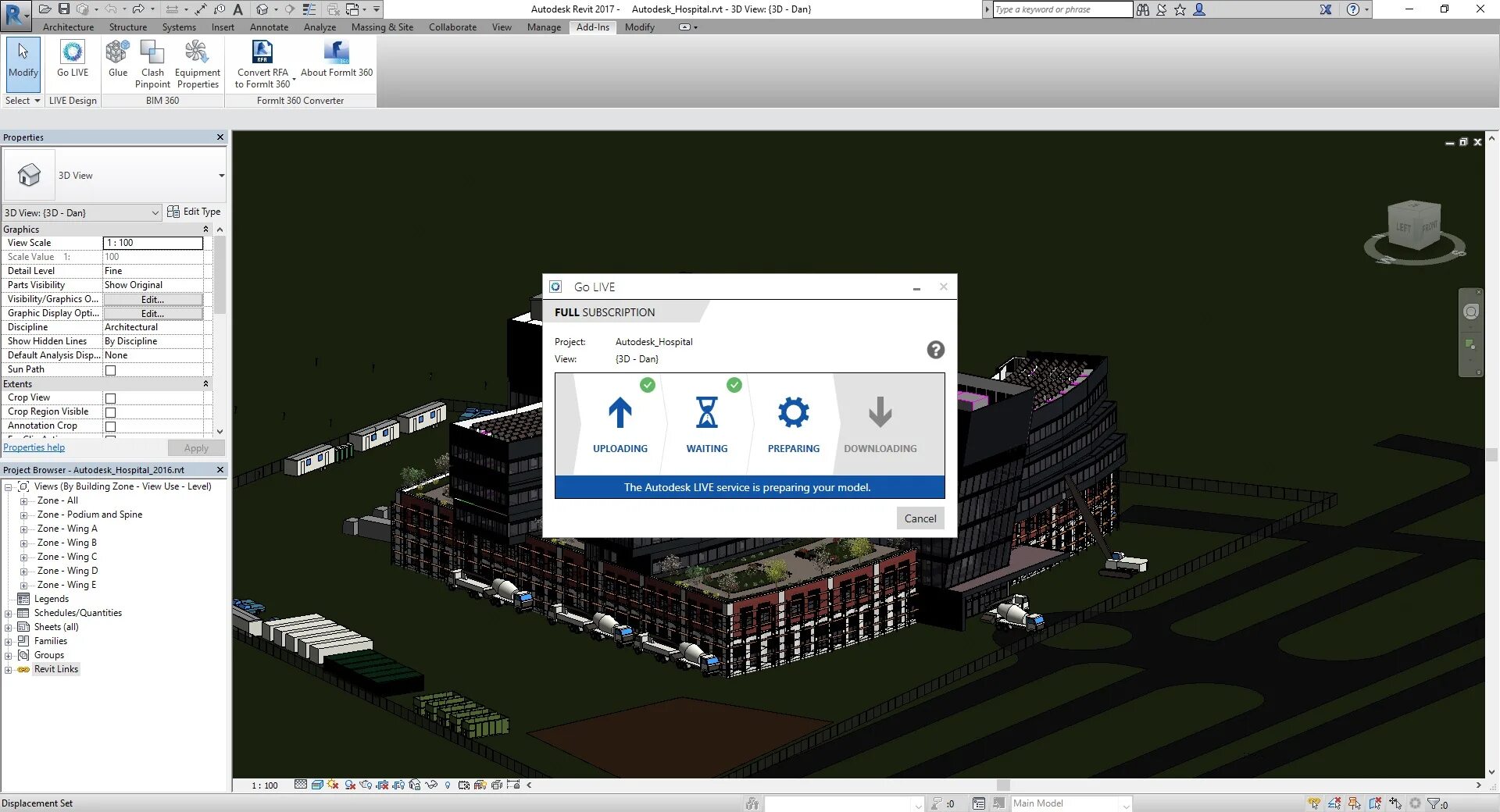Expand the Zone - All tree node
1500x812 pixels.
(23, 501)
